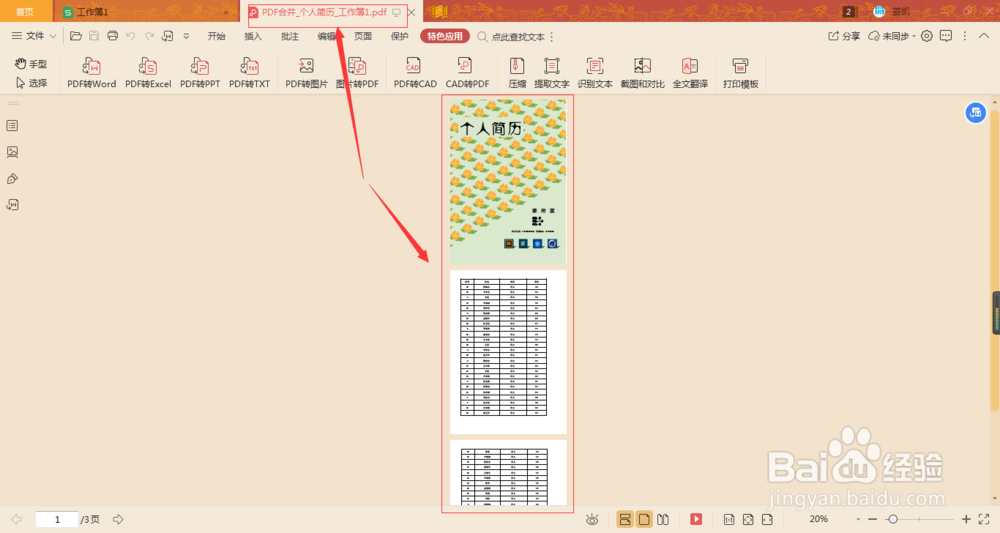Click the 分享 share button

click(x=844, y=36)
